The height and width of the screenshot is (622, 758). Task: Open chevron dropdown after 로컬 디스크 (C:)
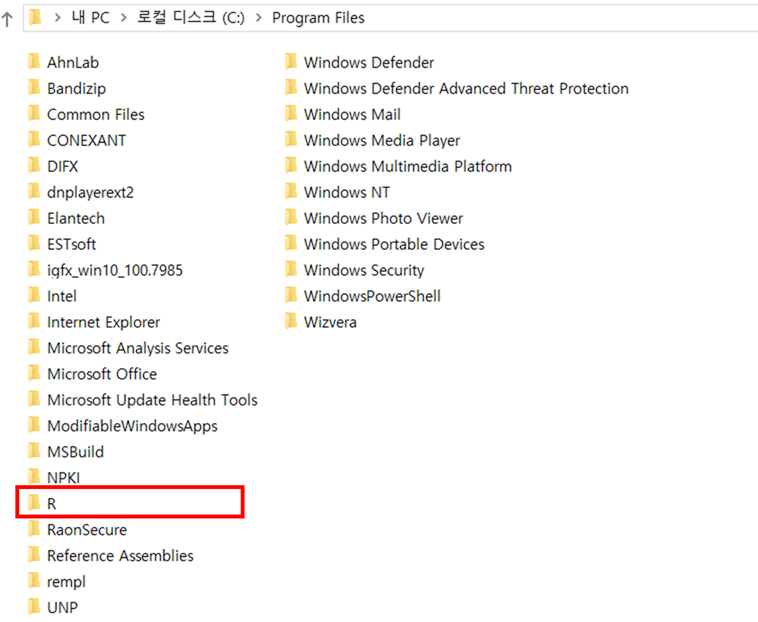pyautogui.click(x=259, y=18)
